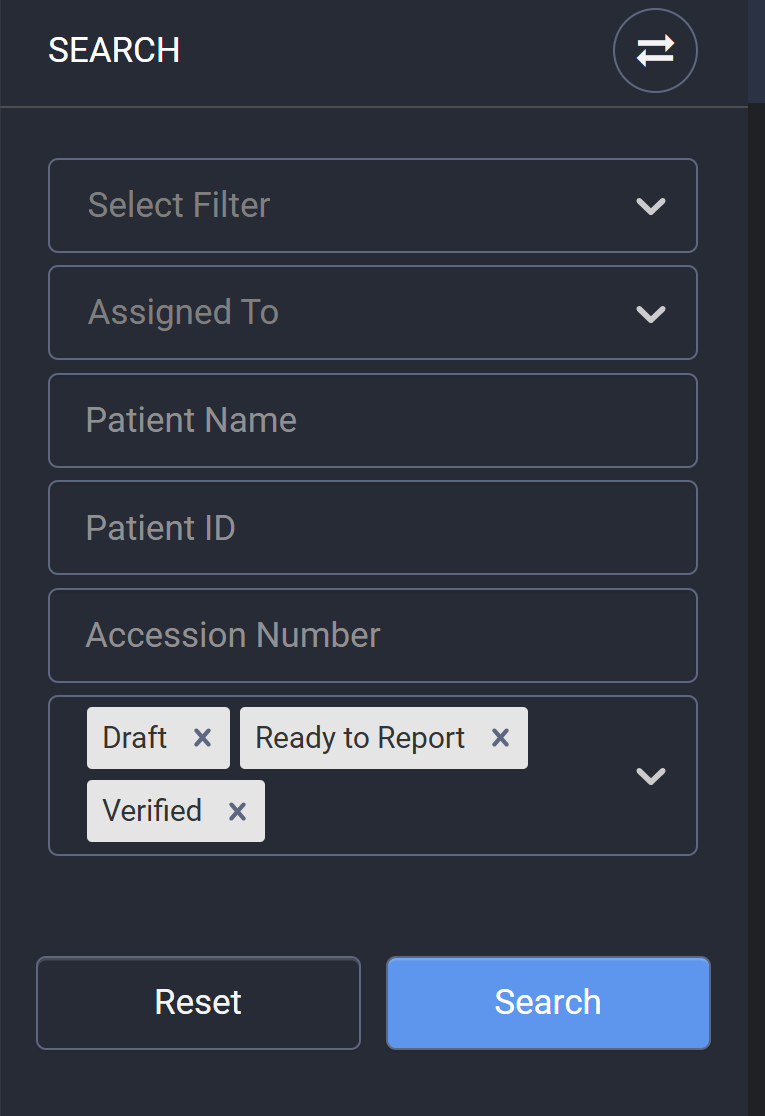Focus the Patient Name field
Screen dimensions: 765x1116
[372, 421]
